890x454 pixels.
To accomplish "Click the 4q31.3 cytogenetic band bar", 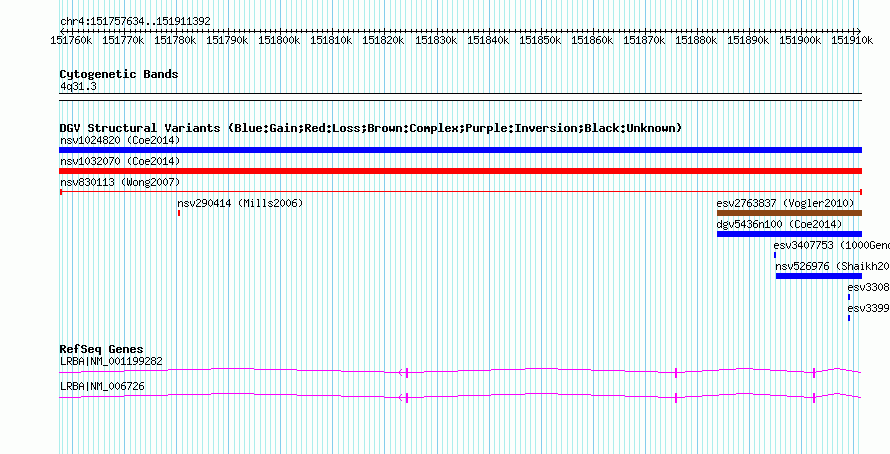I will click(x=460, y=97).
